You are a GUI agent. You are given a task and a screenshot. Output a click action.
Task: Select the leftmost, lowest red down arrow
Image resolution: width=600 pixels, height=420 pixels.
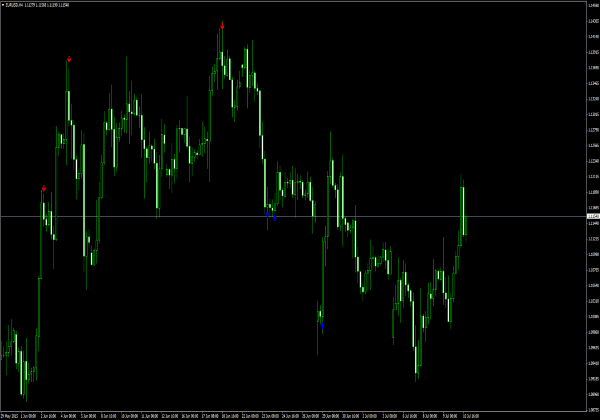pyautogui.click(x=44, y=187)
